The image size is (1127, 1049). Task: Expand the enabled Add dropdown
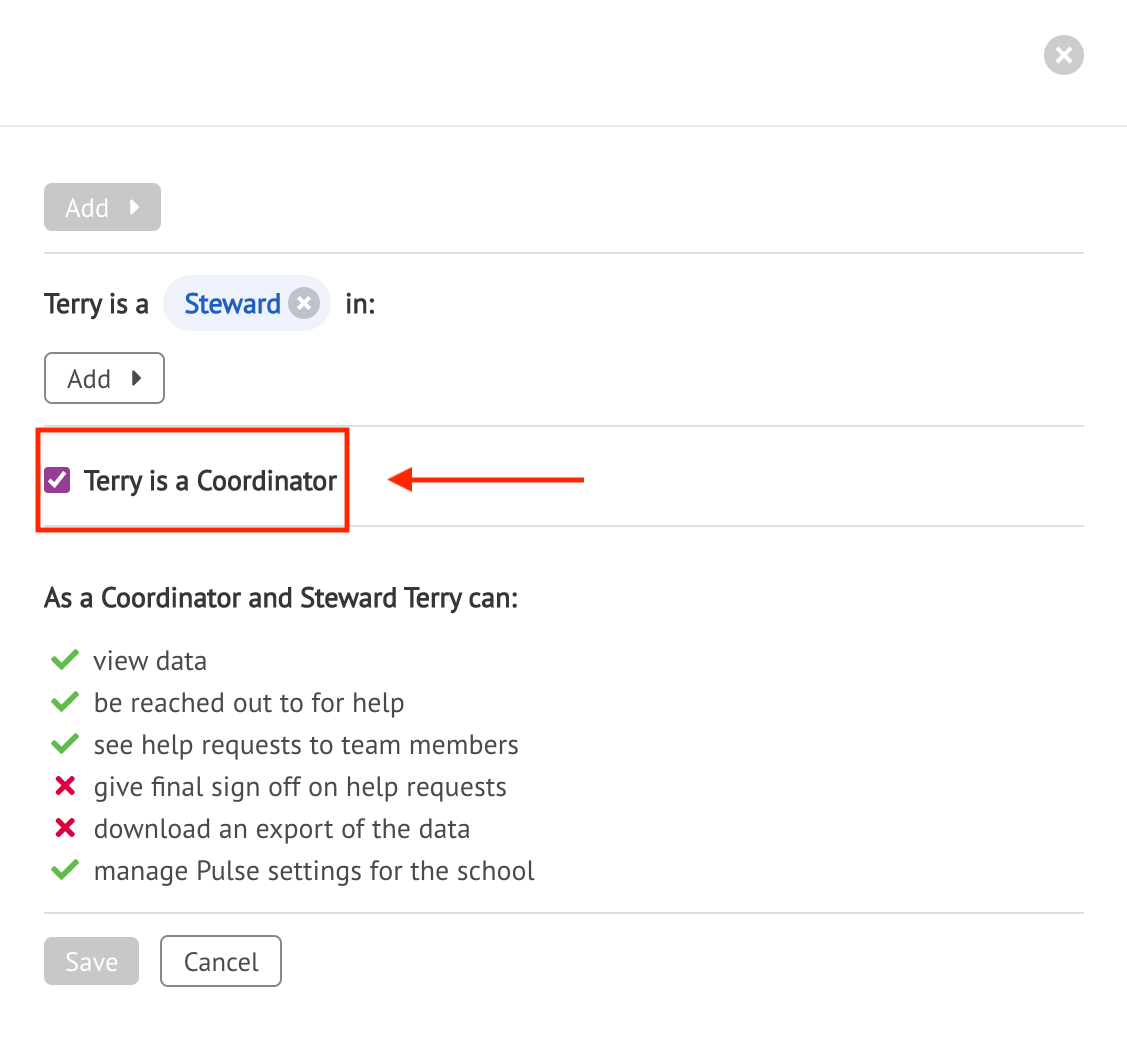(x=104, y=378)
